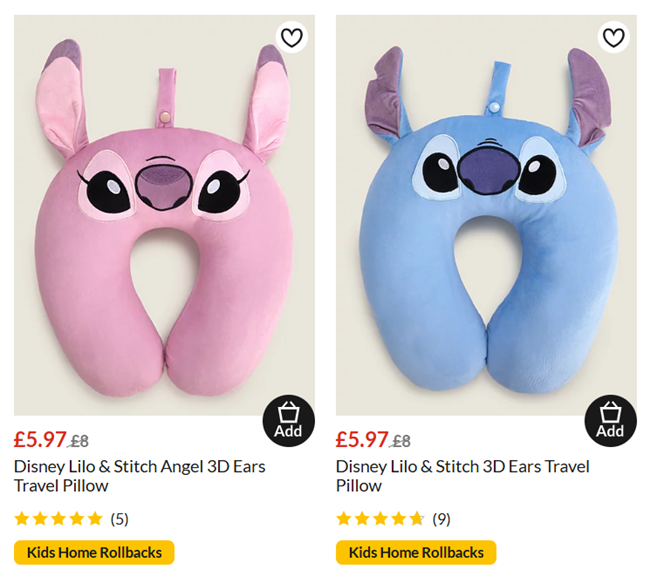Favorite the pink Angel travel pillow with the heart

click(291, 38)
